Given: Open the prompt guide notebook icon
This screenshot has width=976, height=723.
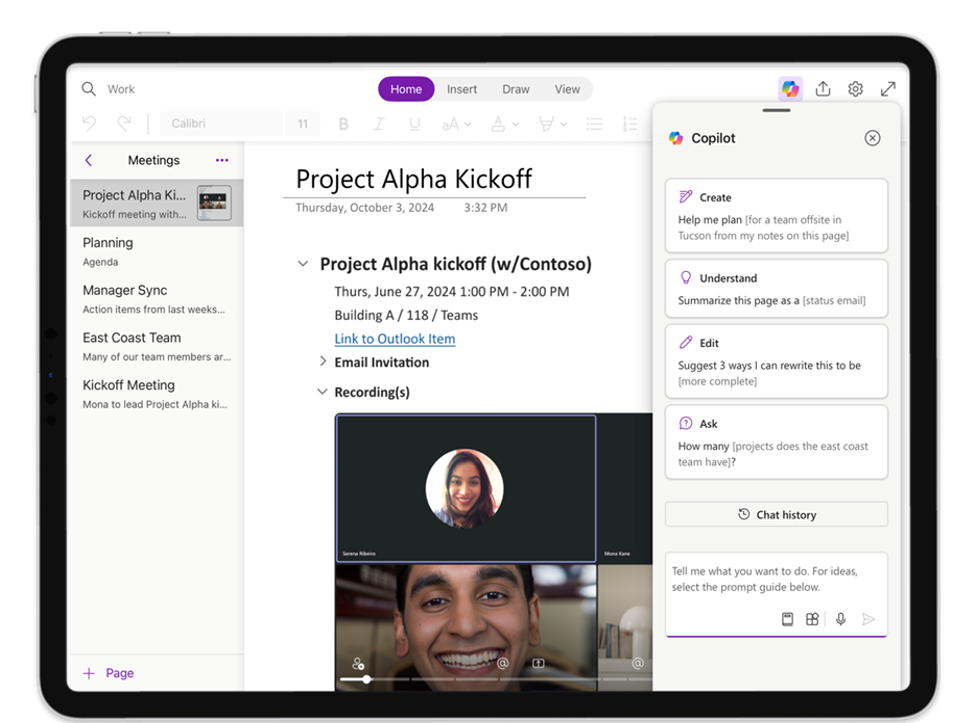Looking at the screenshot, I should [787, 619].
